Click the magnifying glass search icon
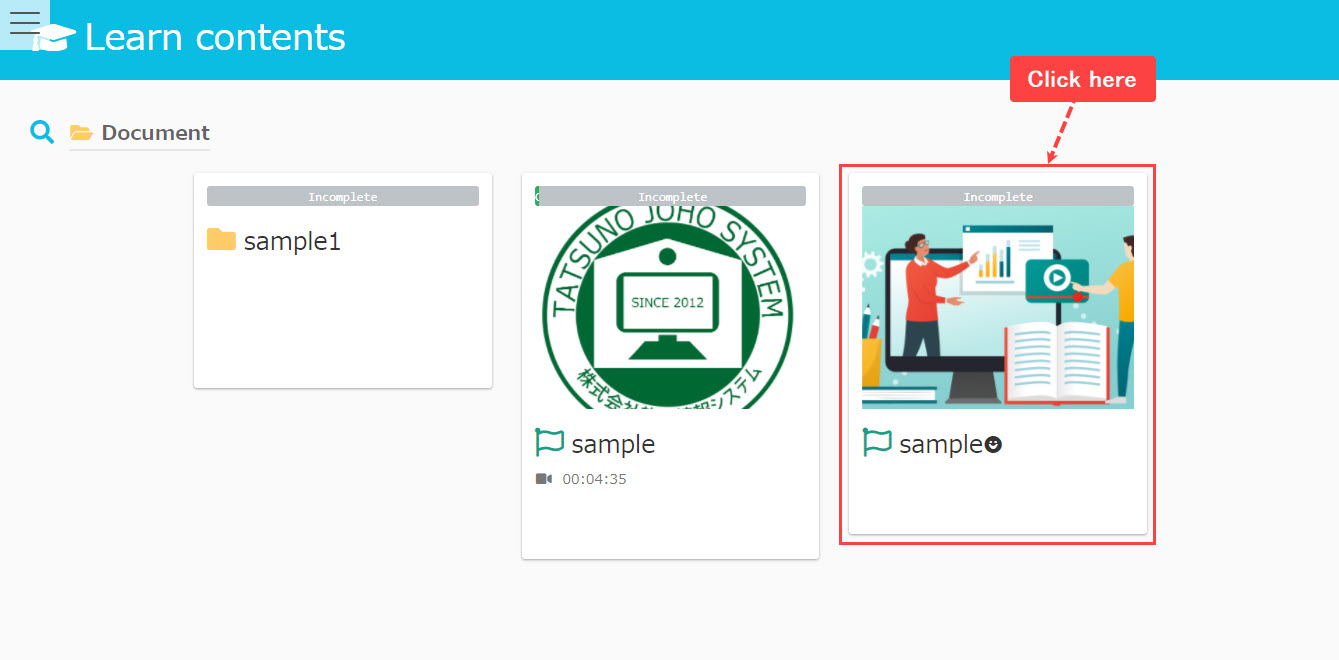Image resolution: width=1339 pixels, height=660 pixels. coord(42,132)
